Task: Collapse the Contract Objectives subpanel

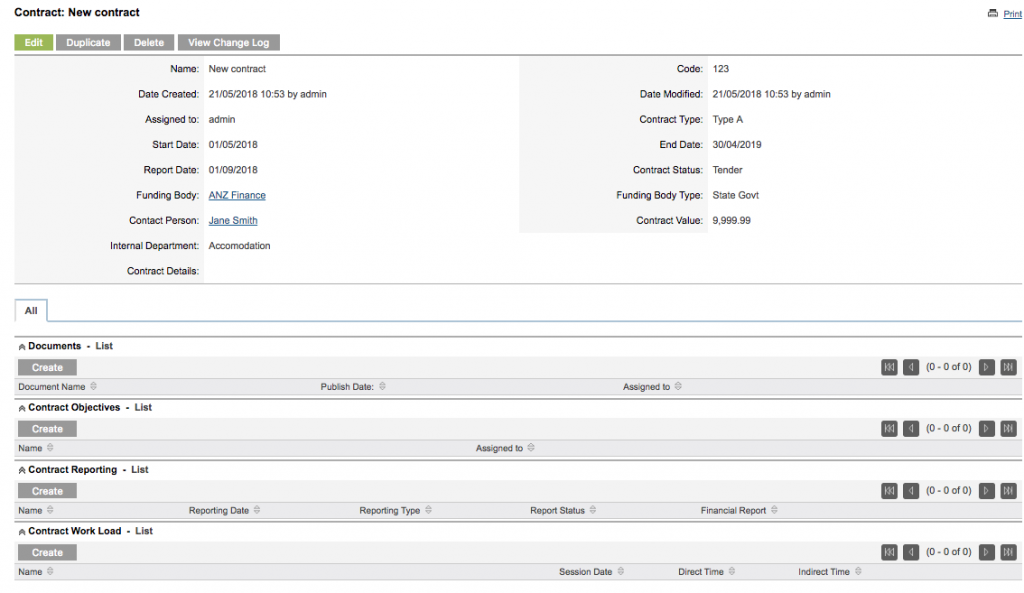Action: pos(22,408)
